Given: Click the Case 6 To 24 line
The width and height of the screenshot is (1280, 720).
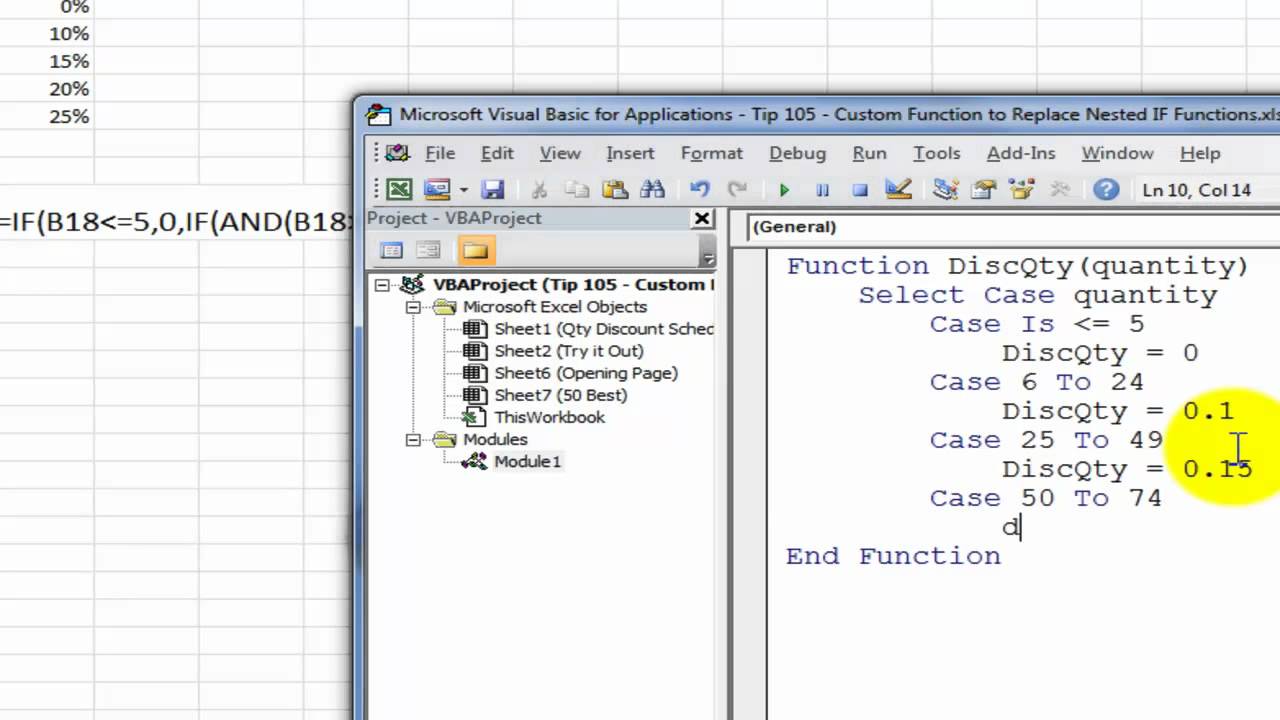Looking at the screenshot, I should [x=1037, y=382].
